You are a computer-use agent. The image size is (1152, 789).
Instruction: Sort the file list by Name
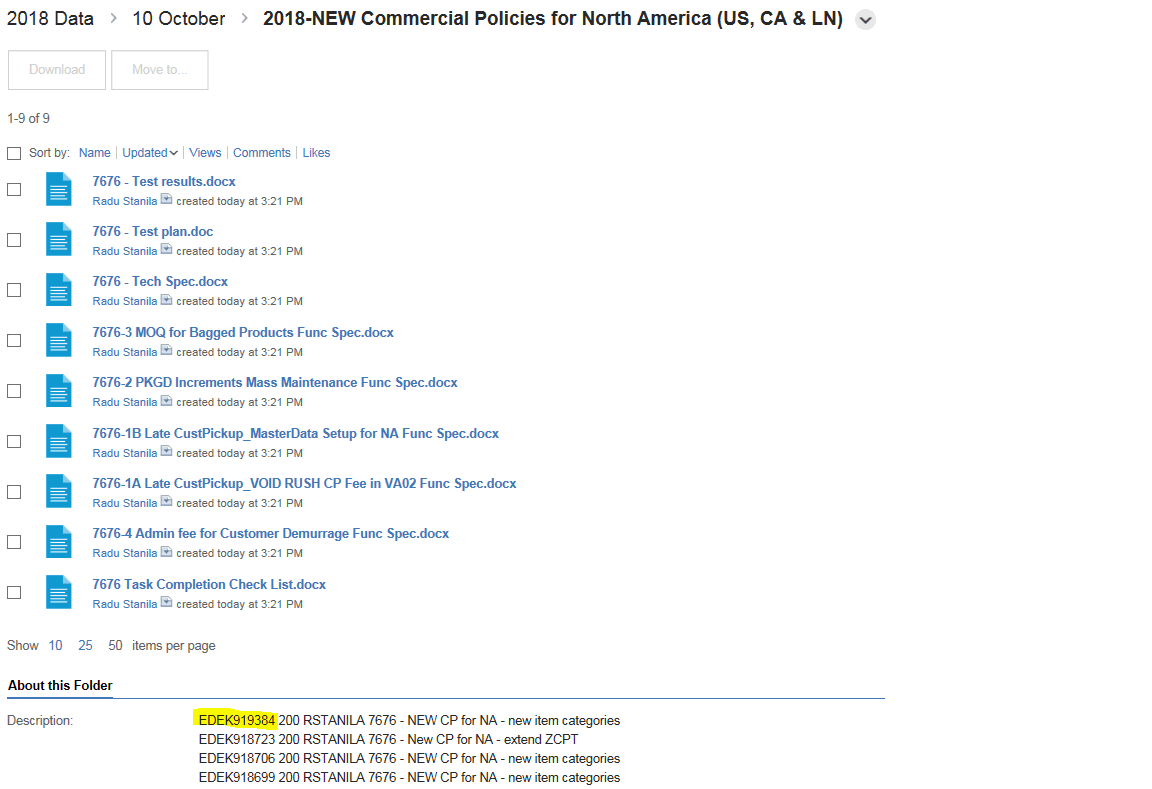coord(94,153)
